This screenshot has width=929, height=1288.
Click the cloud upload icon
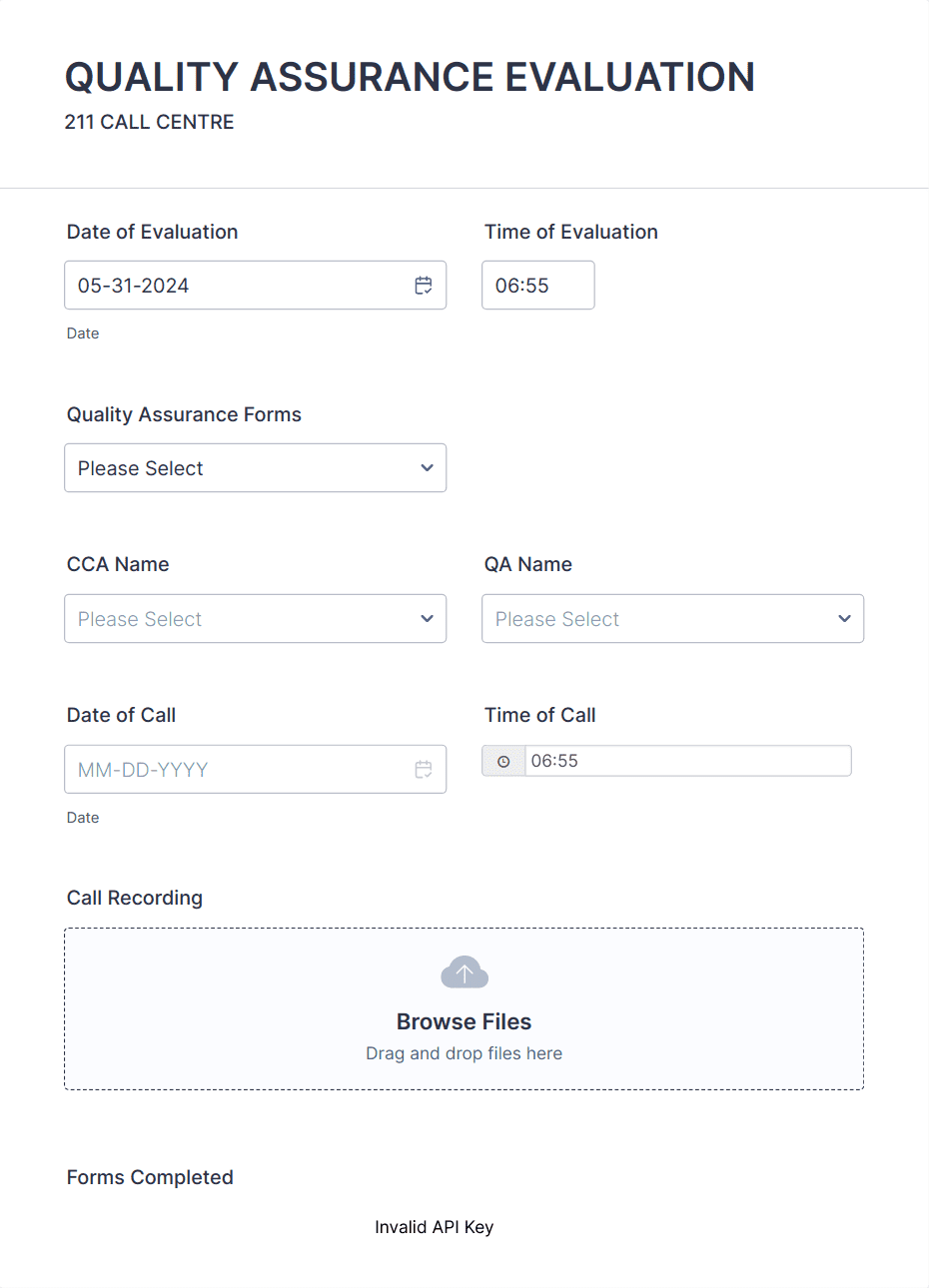[x=464, y=972]
